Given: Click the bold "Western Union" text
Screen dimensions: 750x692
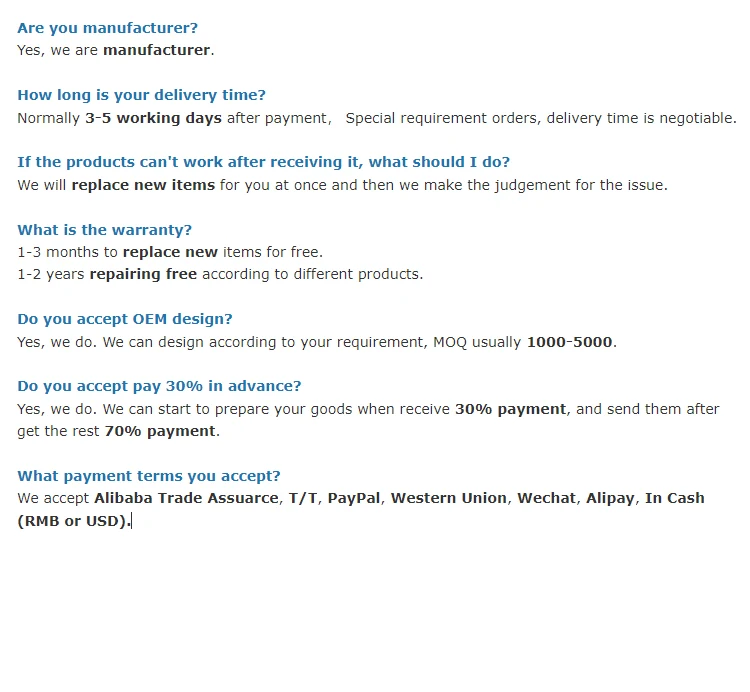Looking at the screenshot, I should 449,498.
